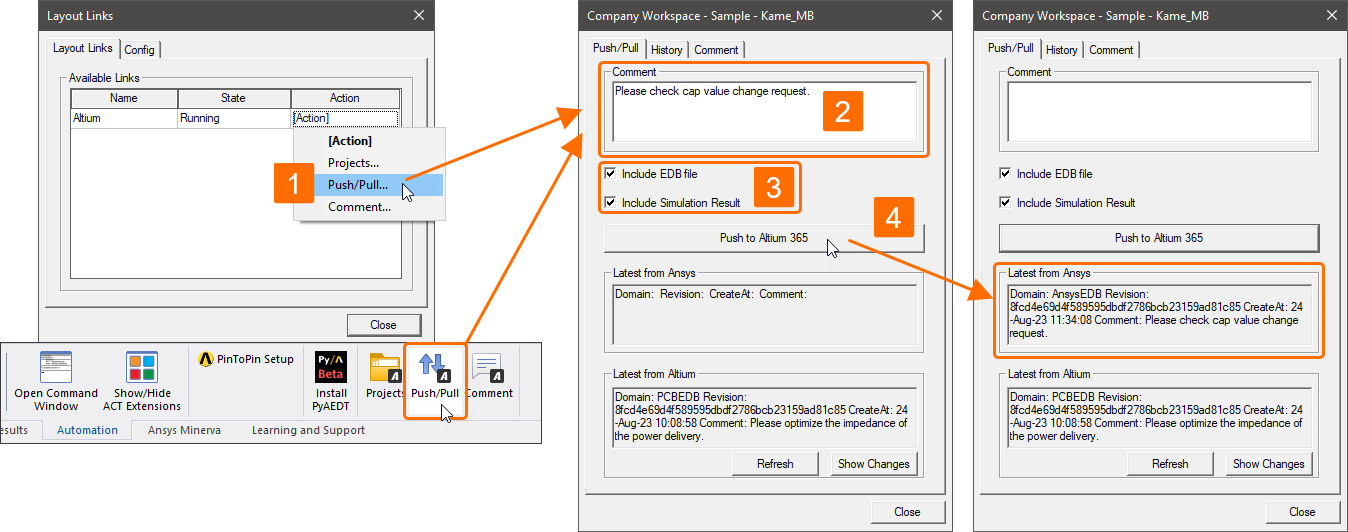Click State column header in Available Links

point(234,98)
